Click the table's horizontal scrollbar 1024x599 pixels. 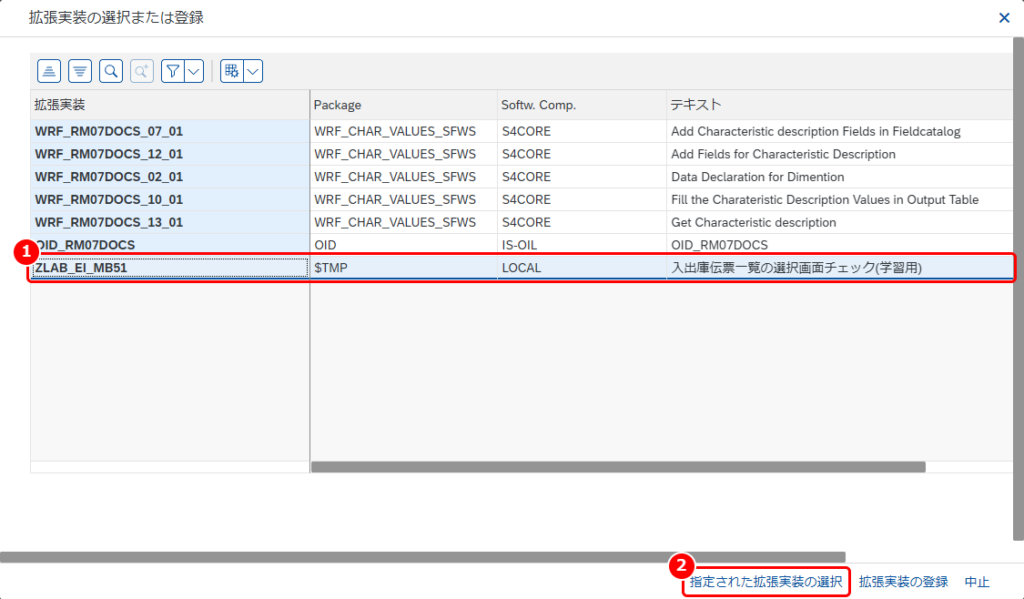tap(618, 467)
